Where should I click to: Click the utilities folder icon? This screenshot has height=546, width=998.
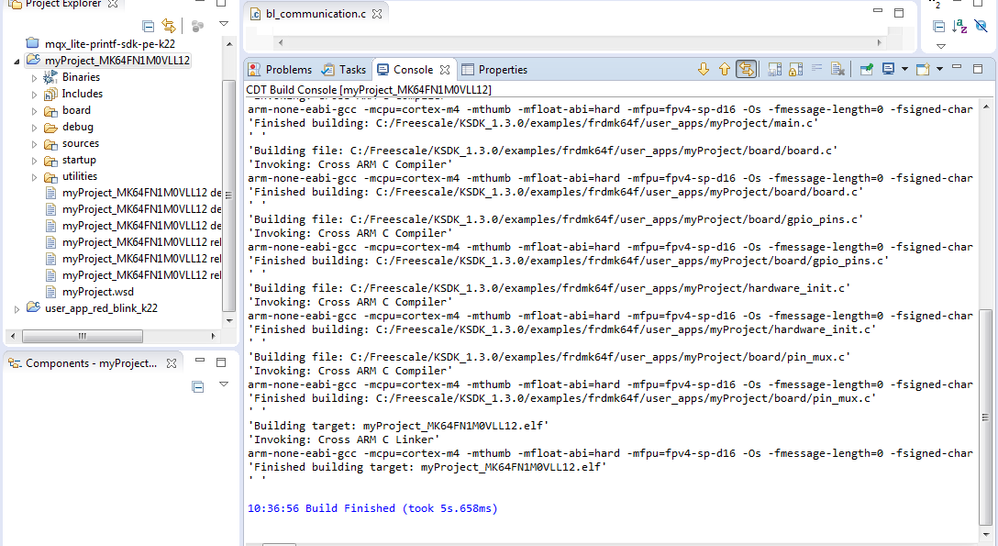pyautogui.click(x=50, y=177)
